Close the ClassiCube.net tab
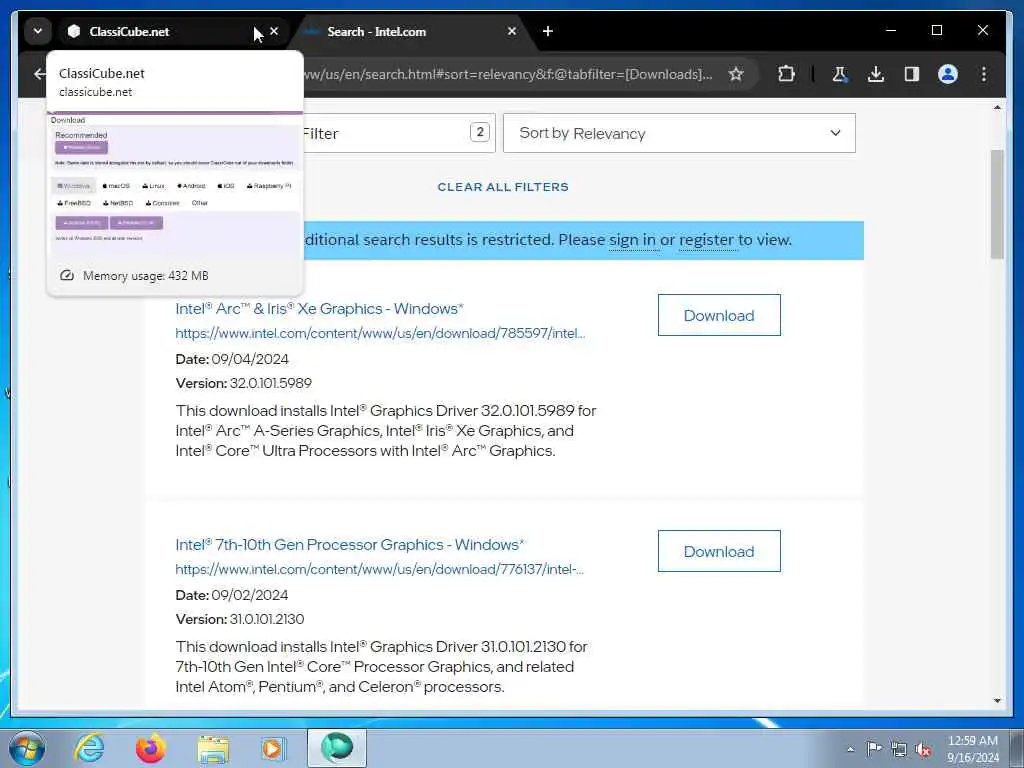This screenshot has width=1024, height=768. [x=274, y=31]
